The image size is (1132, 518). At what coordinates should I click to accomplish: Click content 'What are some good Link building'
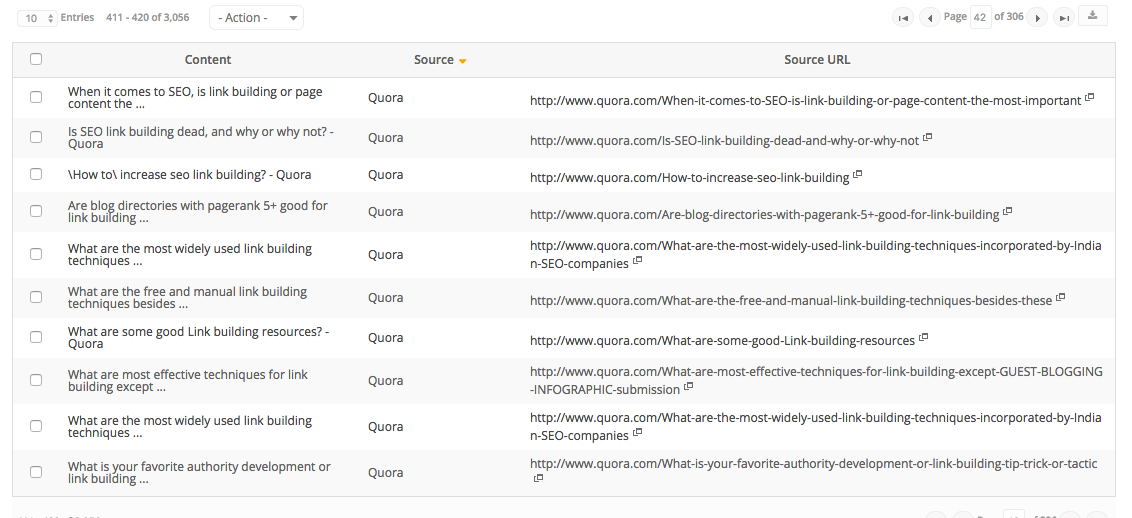pyautogui.click(x=199, y=338)
